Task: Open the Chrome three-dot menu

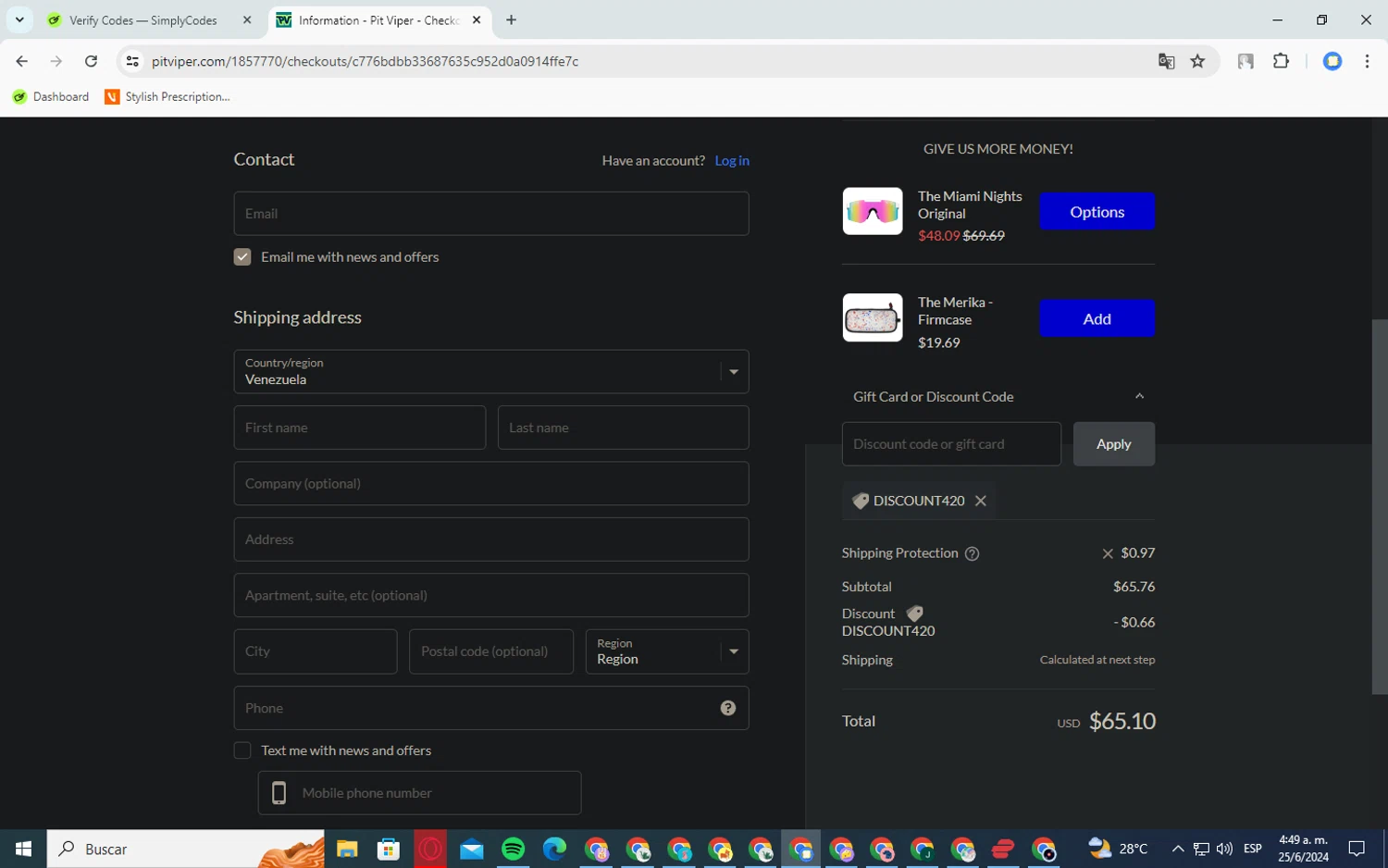Action: pos(1367,61)
